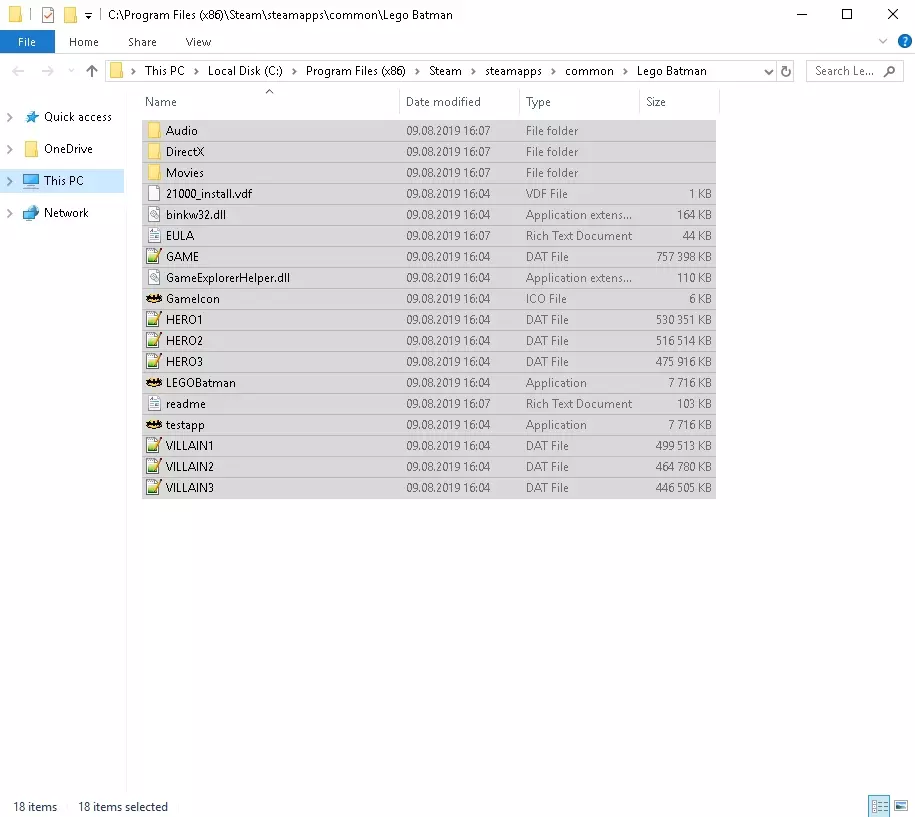The height and width of the screenshot is (817, 915).
Task: Click the LEGOBatman application bat icon
Action: [x=154, y=383]
